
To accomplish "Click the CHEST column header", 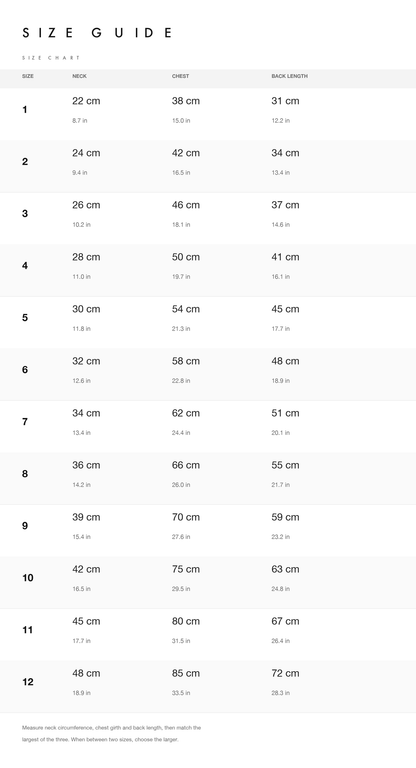I will tap(180, 76).
